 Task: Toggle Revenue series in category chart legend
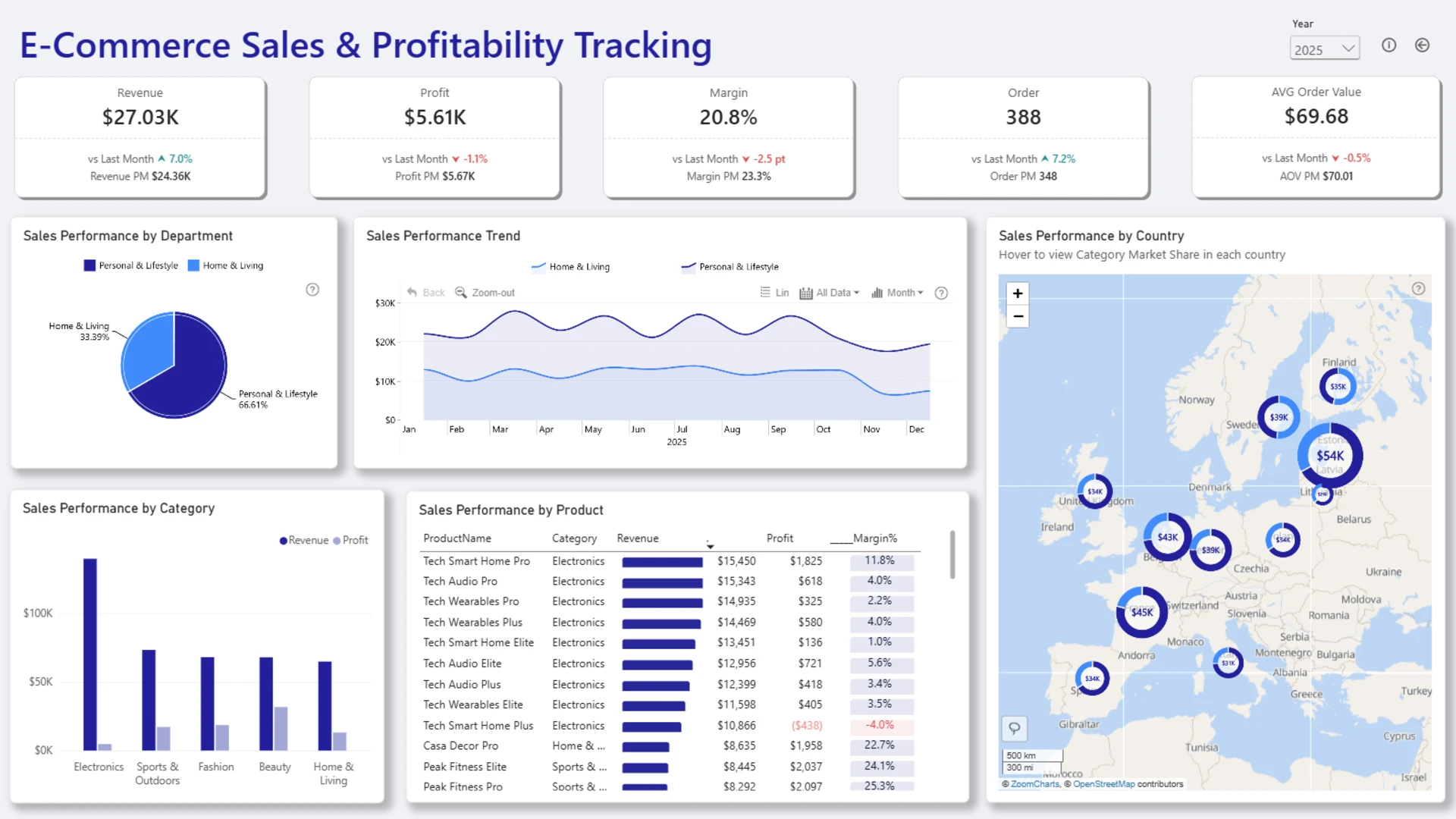(x=304, y=541)
